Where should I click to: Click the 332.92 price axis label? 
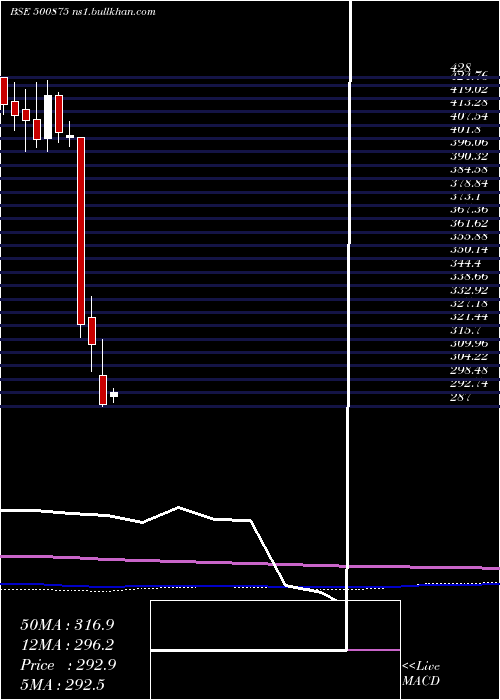coord(469,290)
